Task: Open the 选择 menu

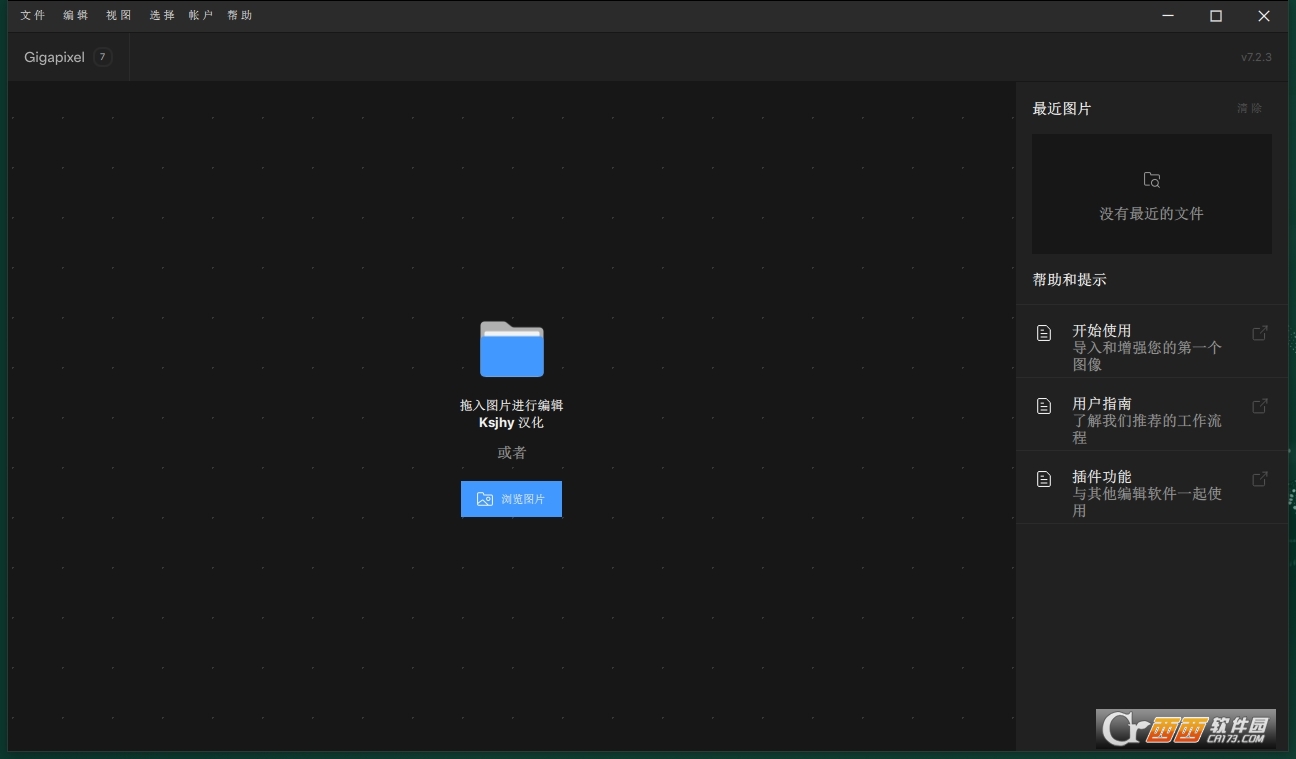Action: [x=162, y=15]
